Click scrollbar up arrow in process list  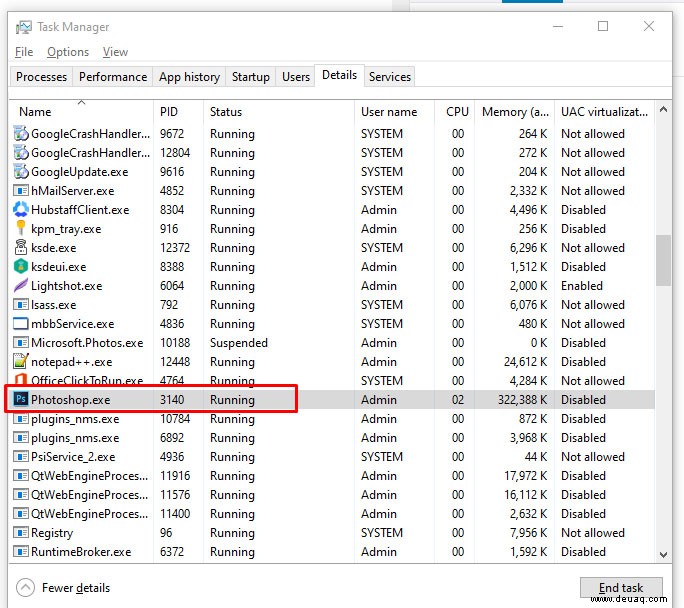point(663,109)
